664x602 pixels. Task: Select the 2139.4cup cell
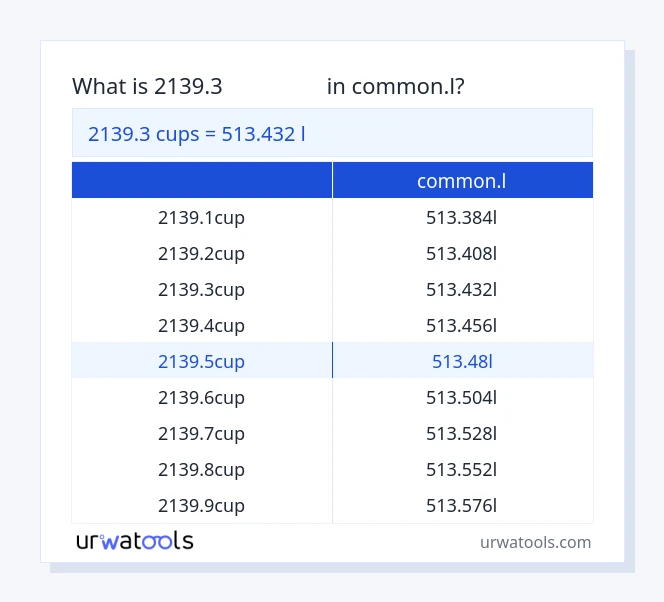click(201, 325)
